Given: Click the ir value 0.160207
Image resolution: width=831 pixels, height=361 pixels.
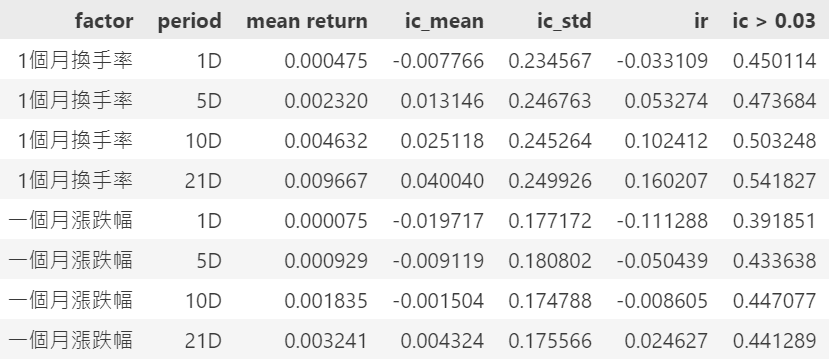Looking at the screenshot, I should 666,181.
